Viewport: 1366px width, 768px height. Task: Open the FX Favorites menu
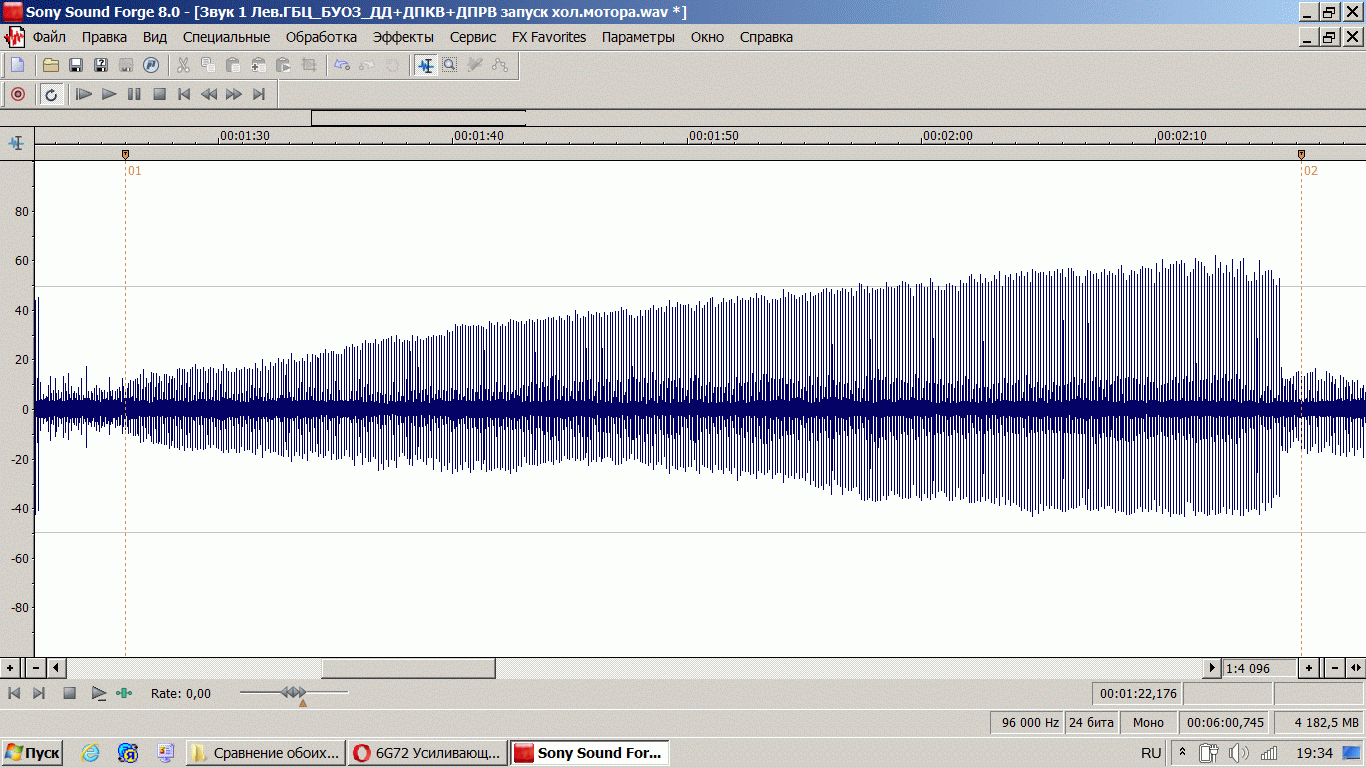click(x=549, y=37)
